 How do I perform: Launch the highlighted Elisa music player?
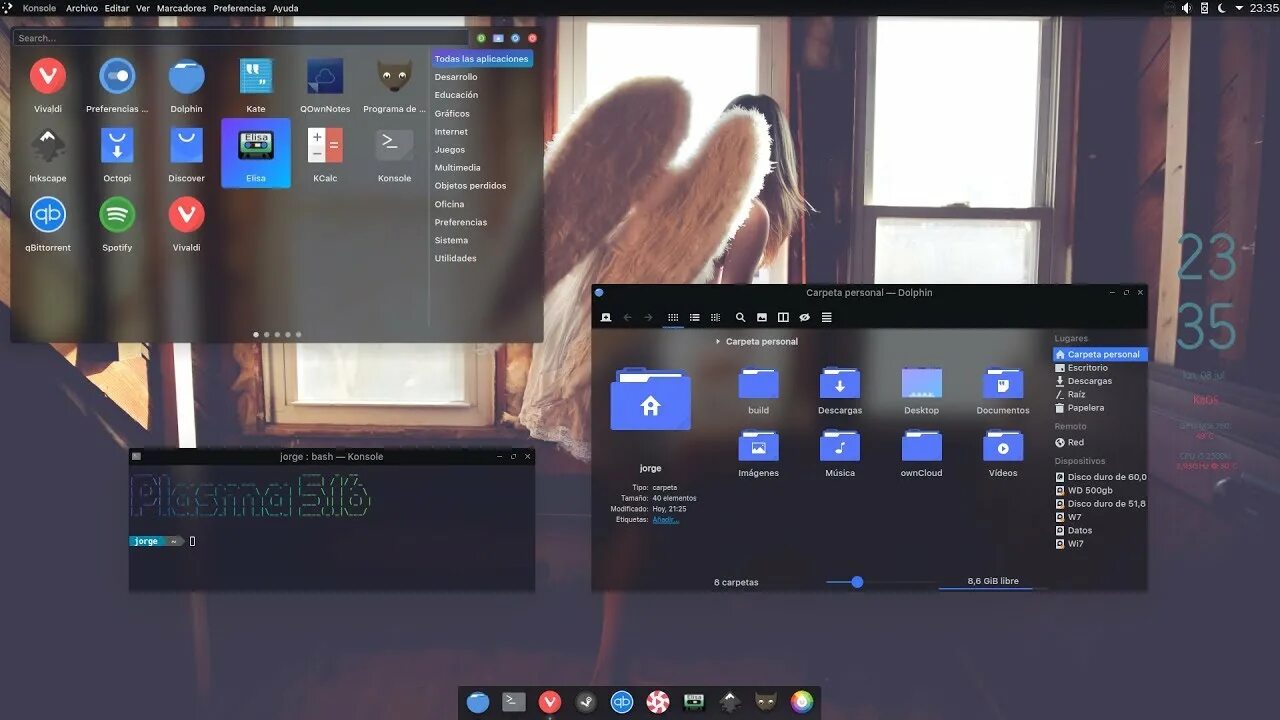[256, 153]
